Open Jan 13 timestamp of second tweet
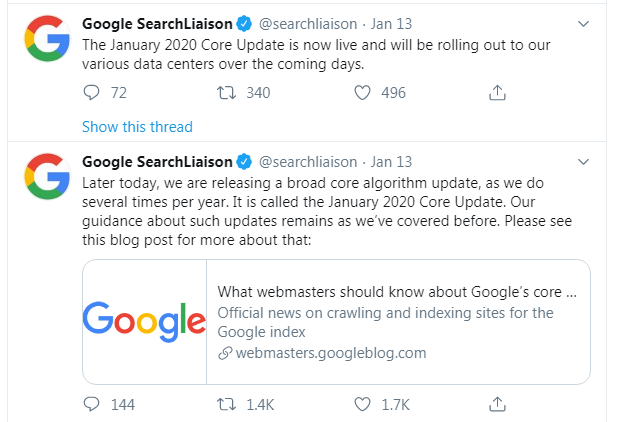 pyautogui.click(x=395, y=160)
